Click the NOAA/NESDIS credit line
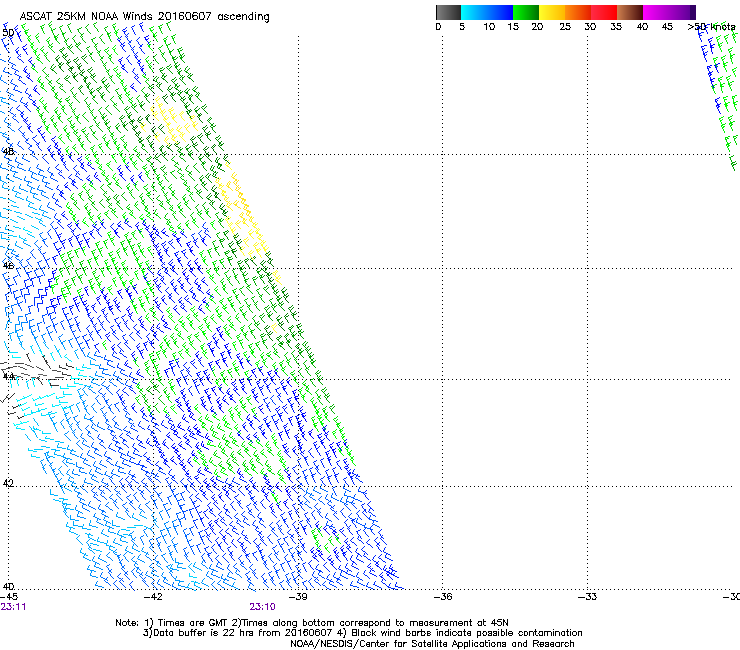This screenshot has height=650, width=740. tap(432, 644)
